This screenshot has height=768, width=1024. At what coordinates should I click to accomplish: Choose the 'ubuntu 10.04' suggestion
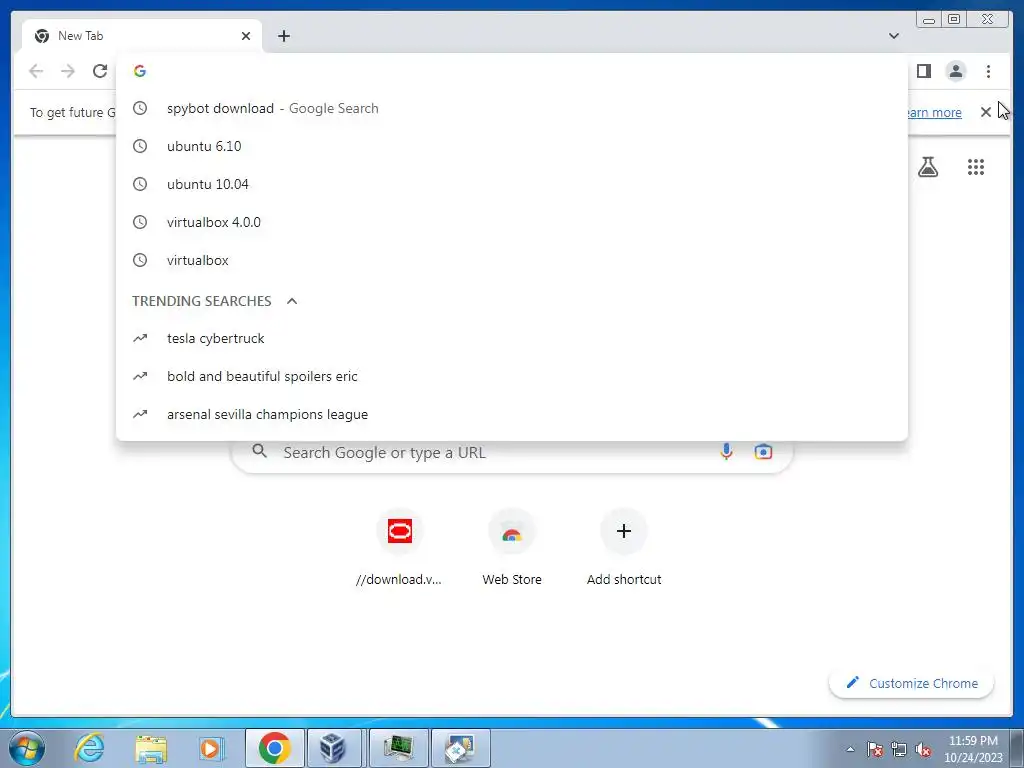(512, 184)
